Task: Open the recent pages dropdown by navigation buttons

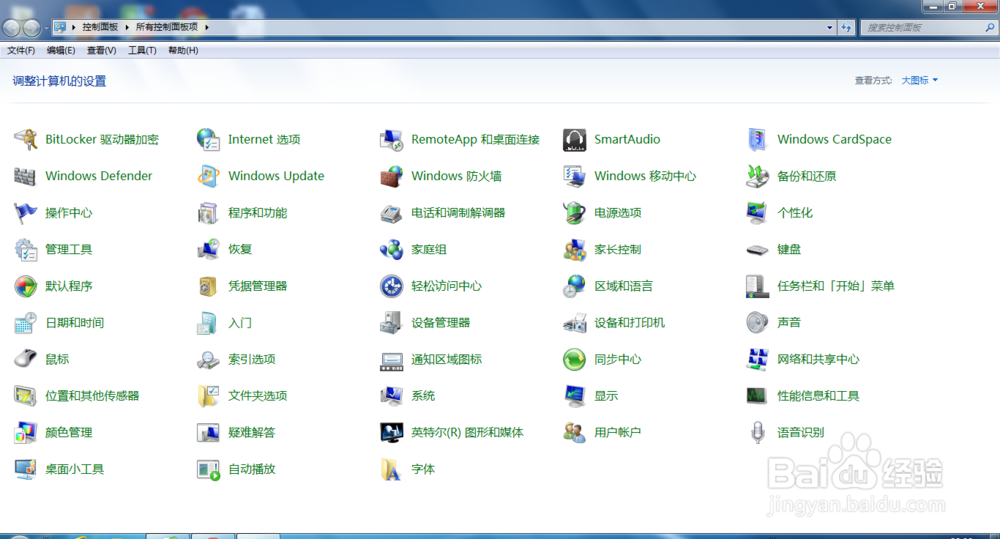Action: click(46, 29)
